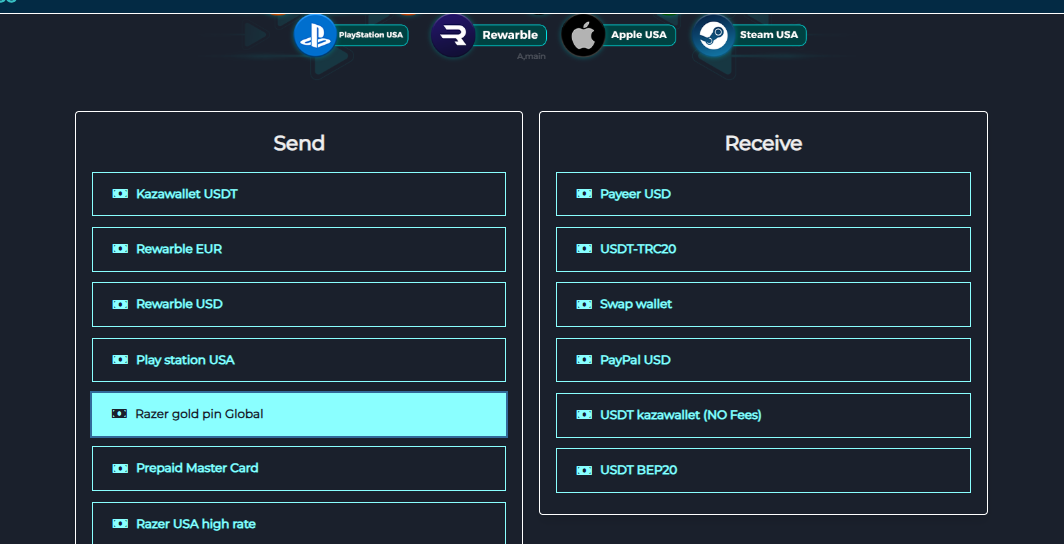Select Rewarble EUR in Send list
This screenshot has width=1064, height=544.
pyautogui.click(x=299, y=249)
